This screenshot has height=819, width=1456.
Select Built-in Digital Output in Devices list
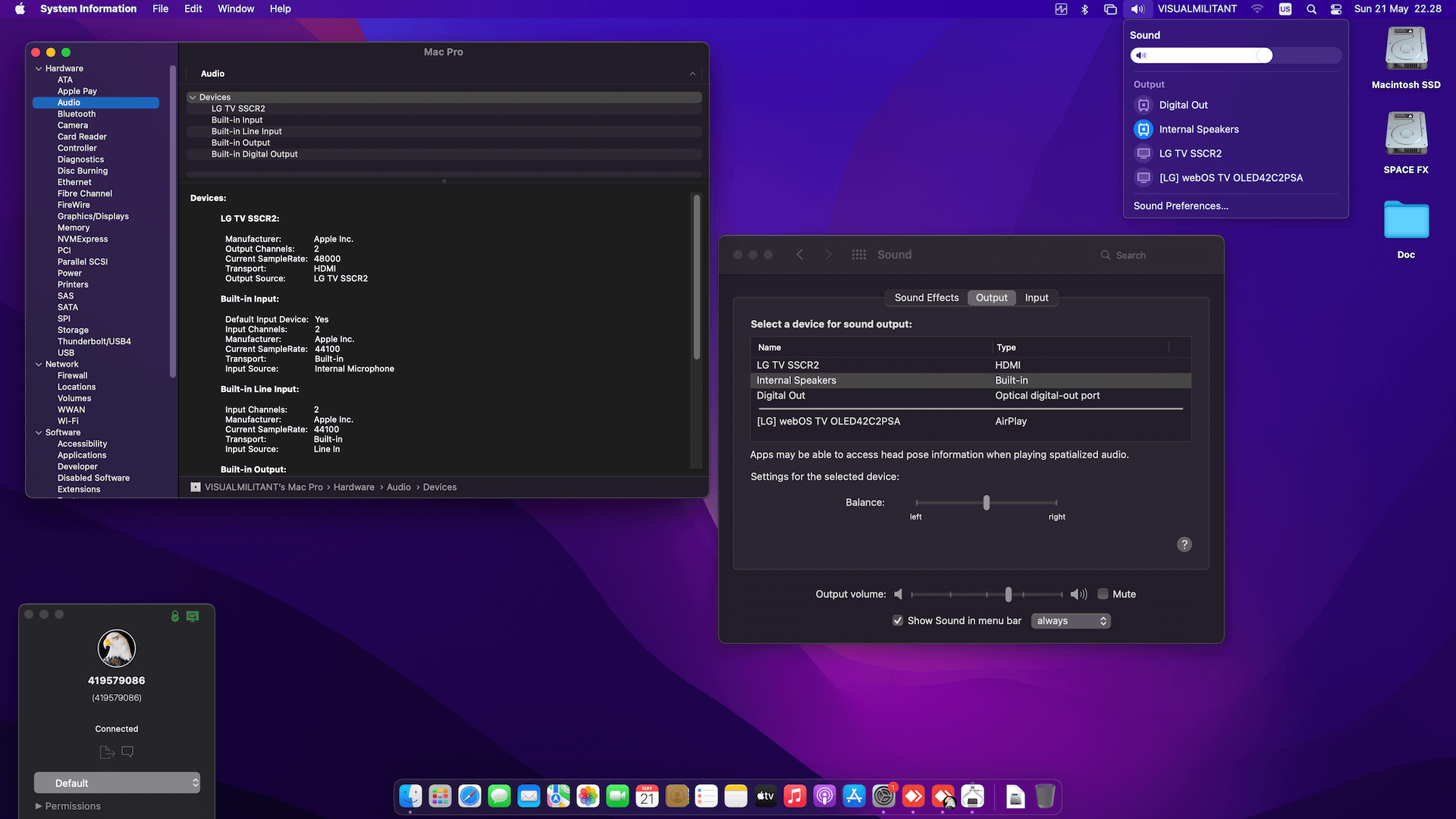pyautogui.click(x=444, y=154)
